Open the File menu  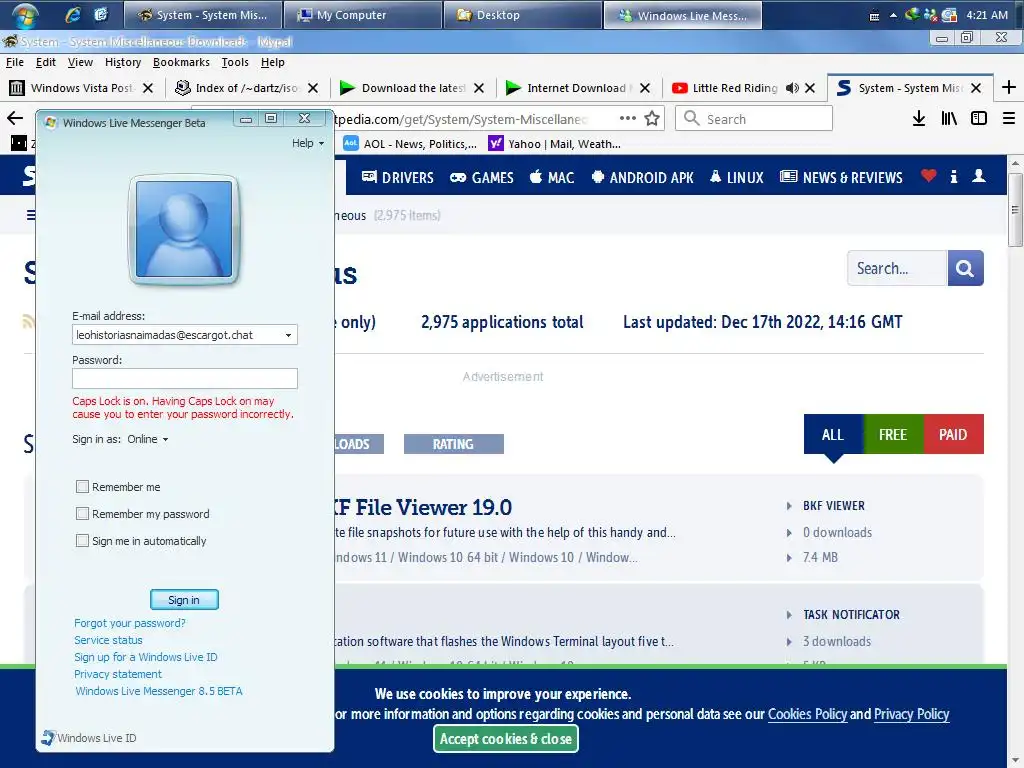14,62
